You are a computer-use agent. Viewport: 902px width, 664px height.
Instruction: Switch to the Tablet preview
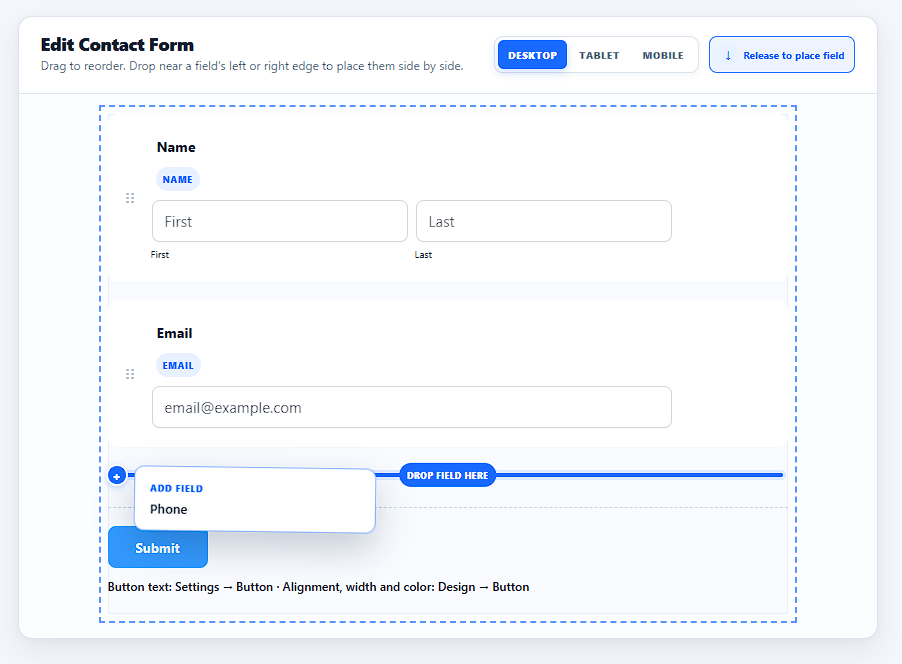pos(599,55)
